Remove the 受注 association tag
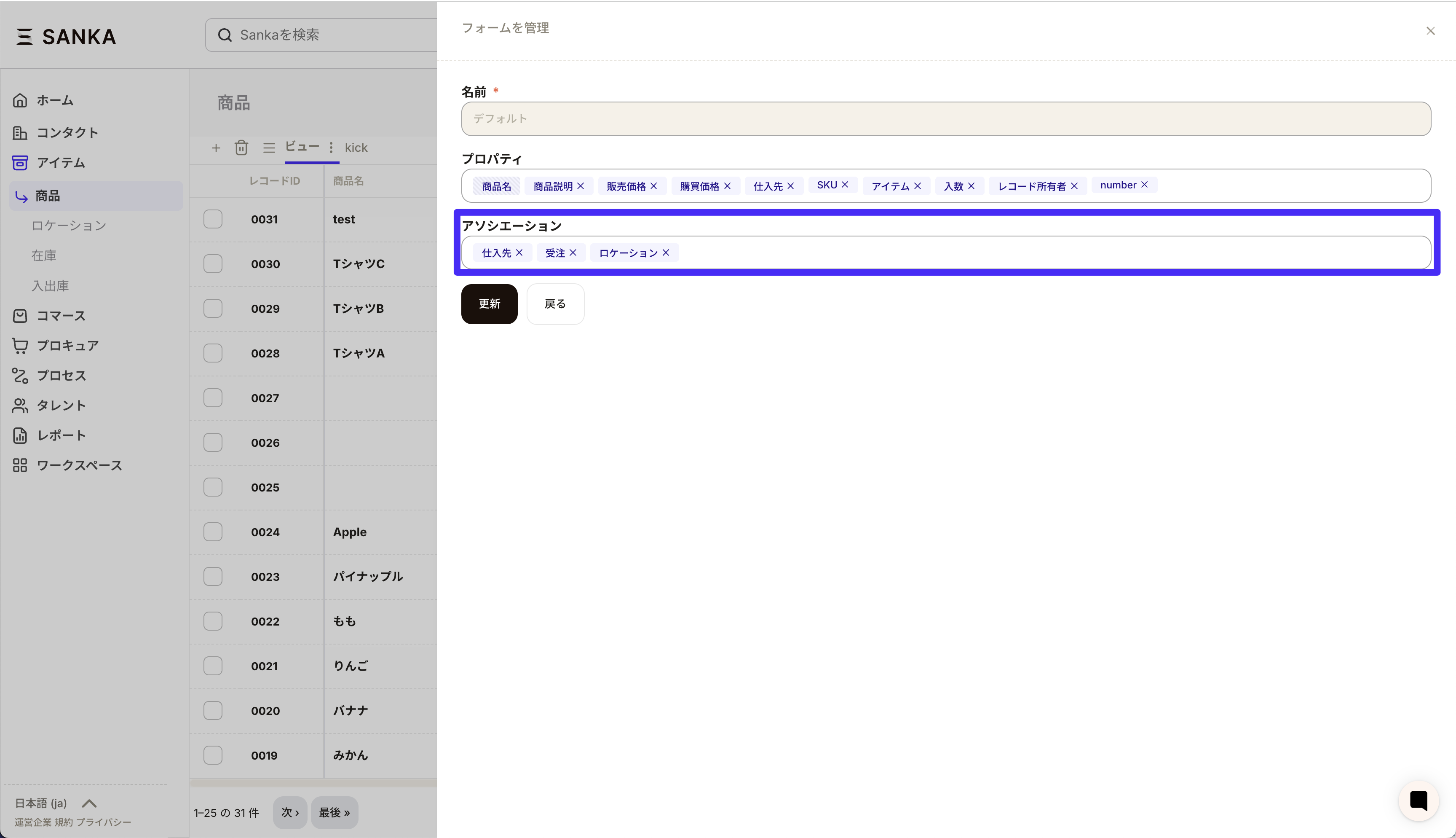The image size is (1456, 838). [573, 252]
